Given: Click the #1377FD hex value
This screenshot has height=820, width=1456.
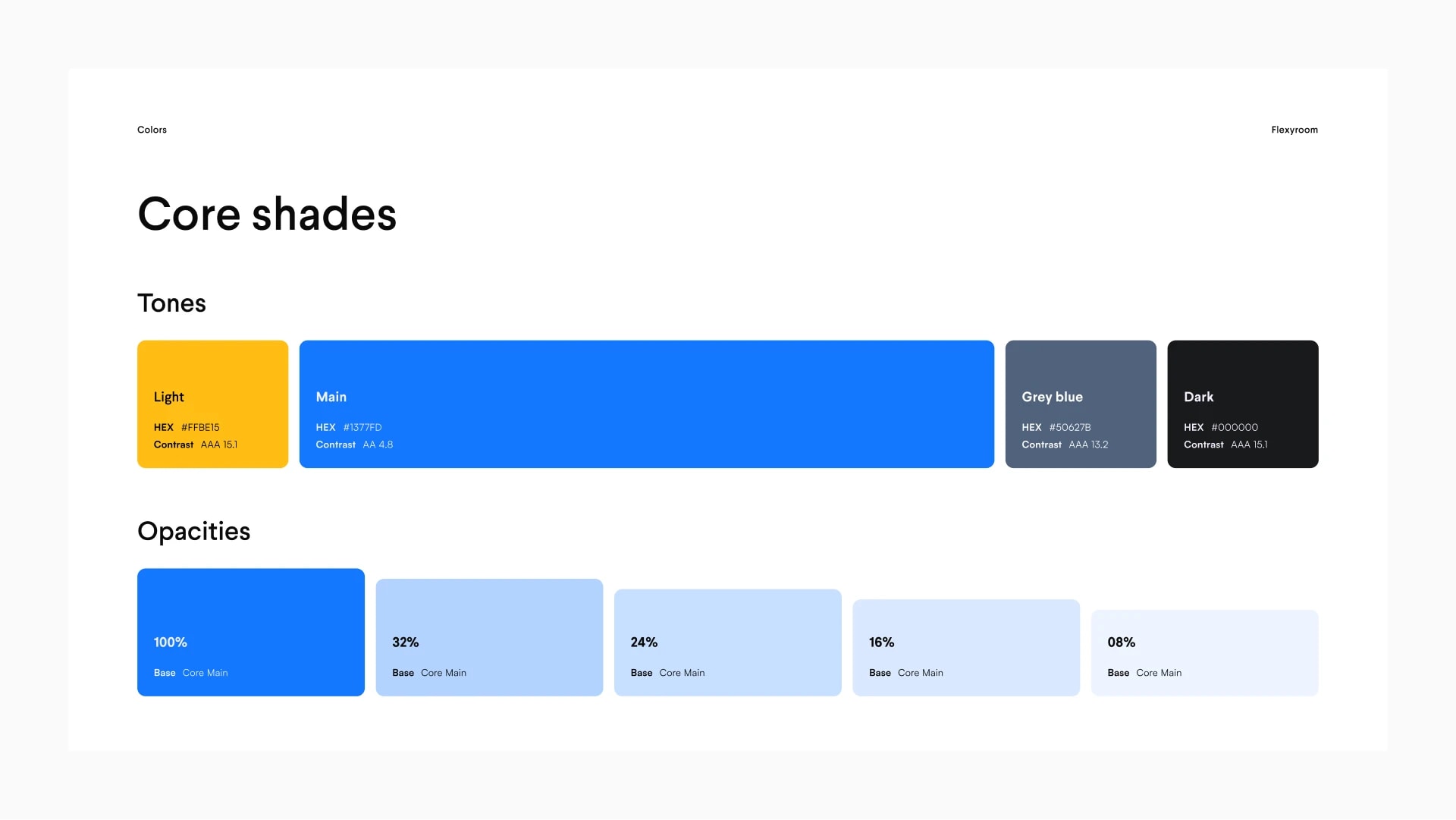Looking at the screenshot, I should 362,428.
